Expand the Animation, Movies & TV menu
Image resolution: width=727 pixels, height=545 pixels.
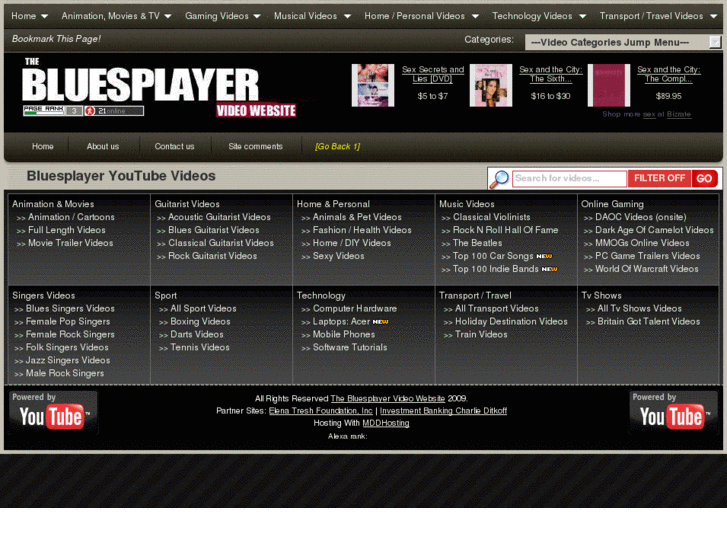(116, 16)
